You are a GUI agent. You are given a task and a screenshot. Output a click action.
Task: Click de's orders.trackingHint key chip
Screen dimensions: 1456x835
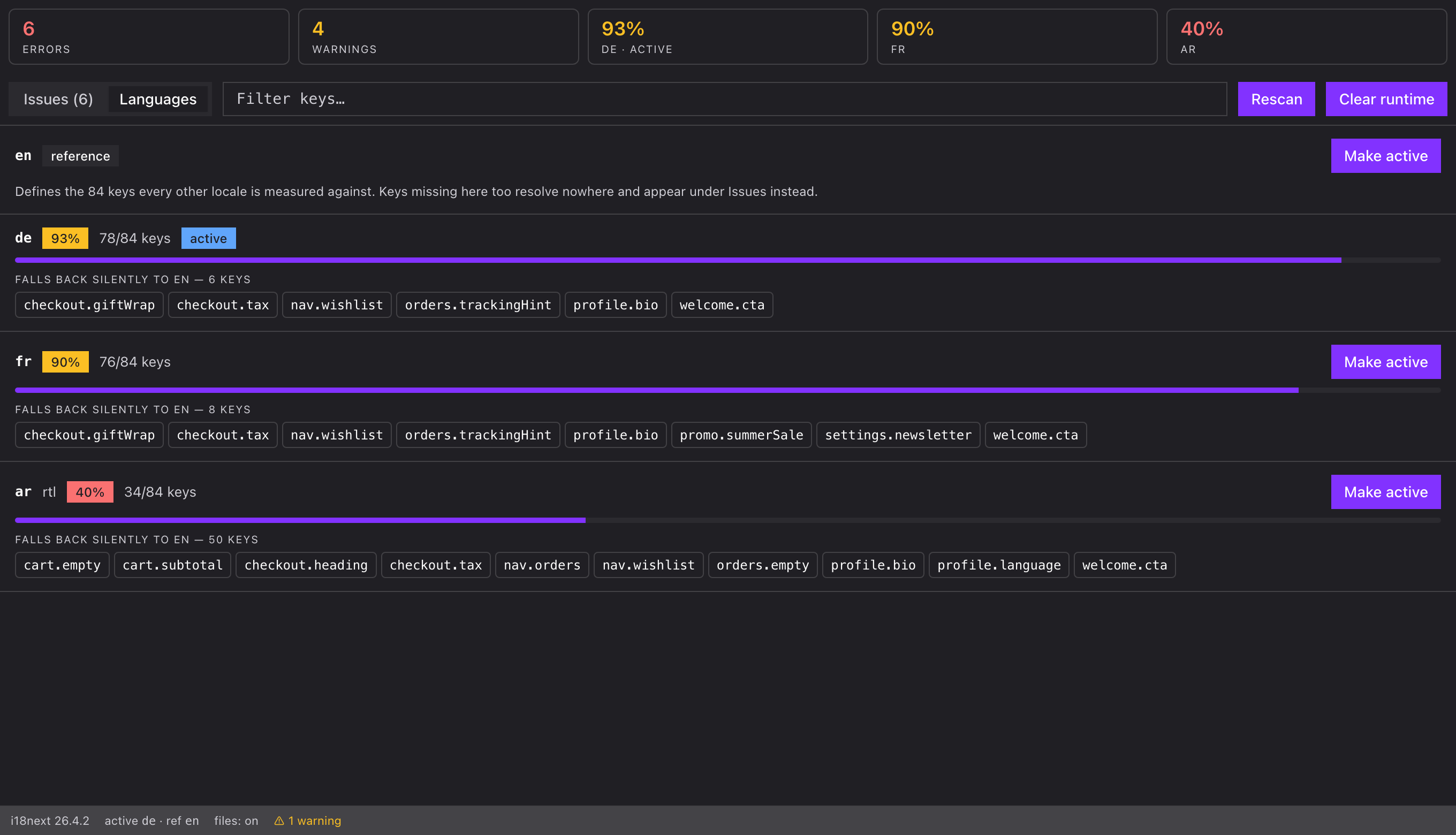tap(477, 305)
